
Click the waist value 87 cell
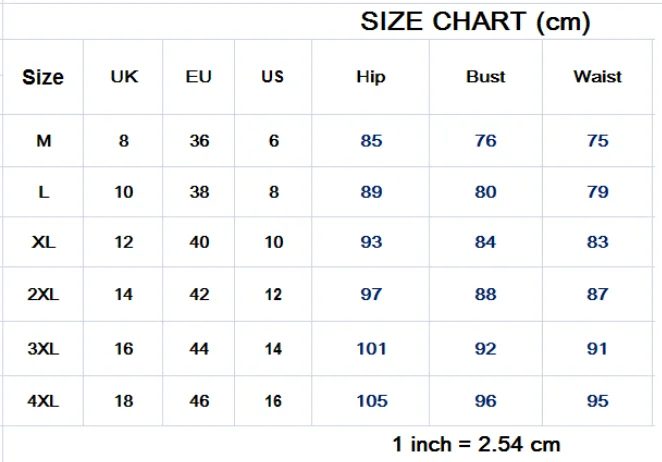click(x=597, y=294)
